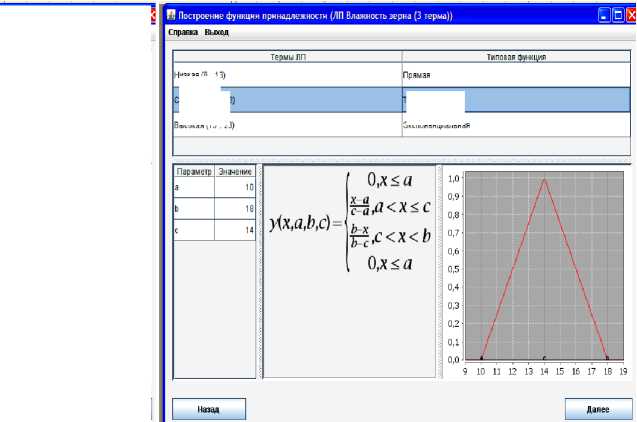
Task: Click the Далее button
Action: click(598, 409)
